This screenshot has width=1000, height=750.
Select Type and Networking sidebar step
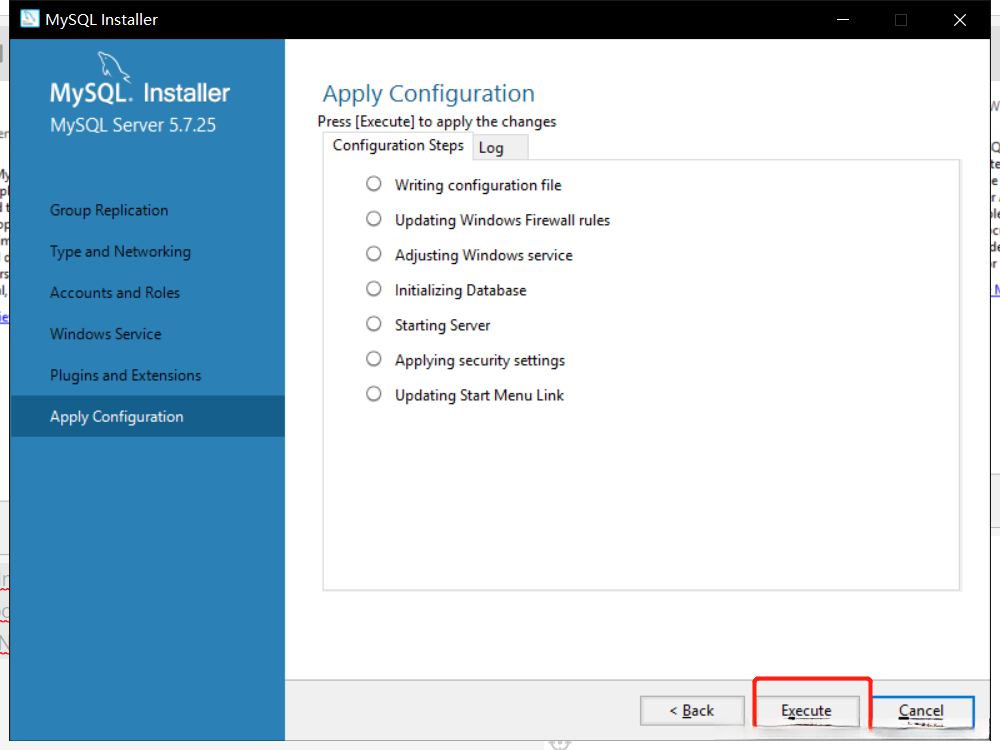point(120,252)
